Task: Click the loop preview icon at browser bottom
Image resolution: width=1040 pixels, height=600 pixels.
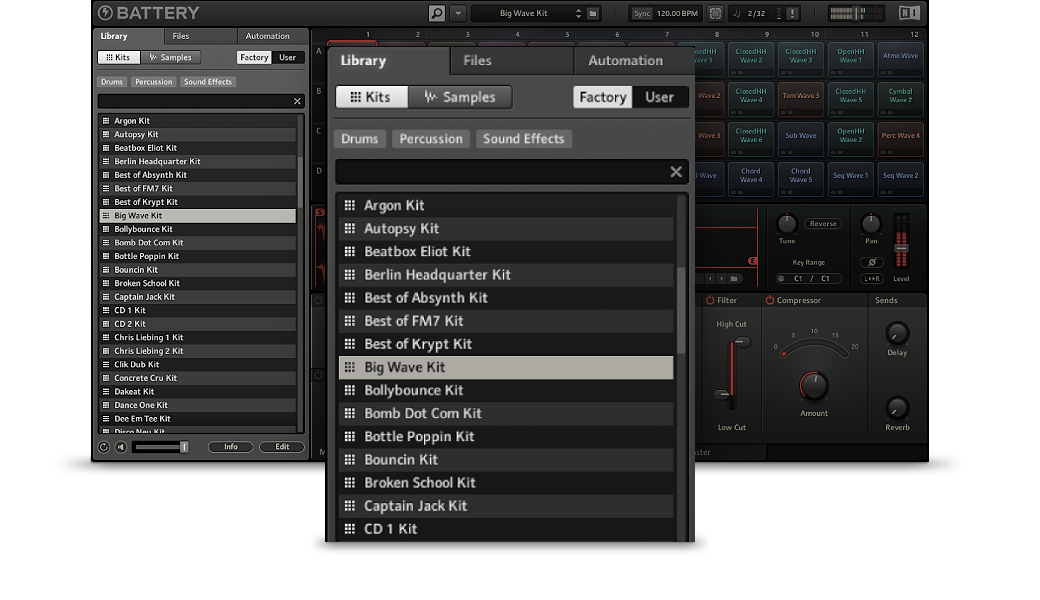Action: [103, 448]
